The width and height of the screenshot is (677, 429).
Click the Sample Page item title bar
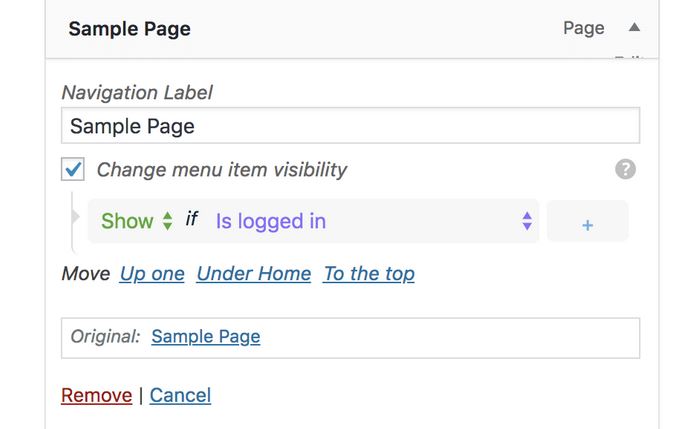point(352,29)
